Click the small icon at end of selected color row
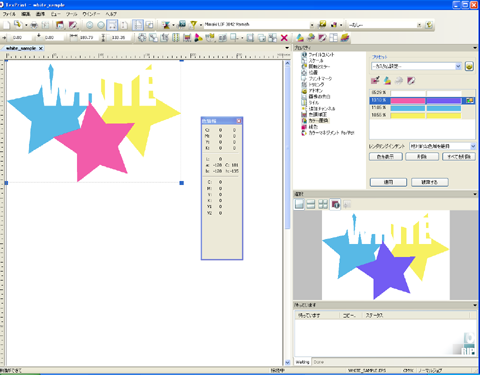Viewport: 480px width, 375px height. point(470,100)
